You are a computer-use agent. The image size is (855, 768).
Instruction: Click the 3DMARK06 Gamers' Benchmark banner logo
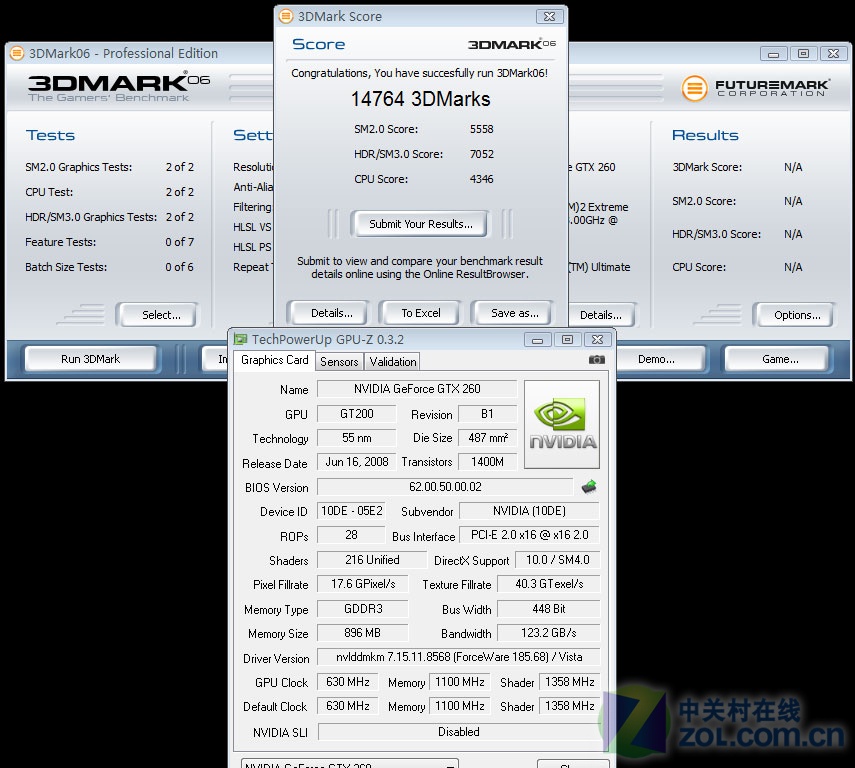click(110, 88)
